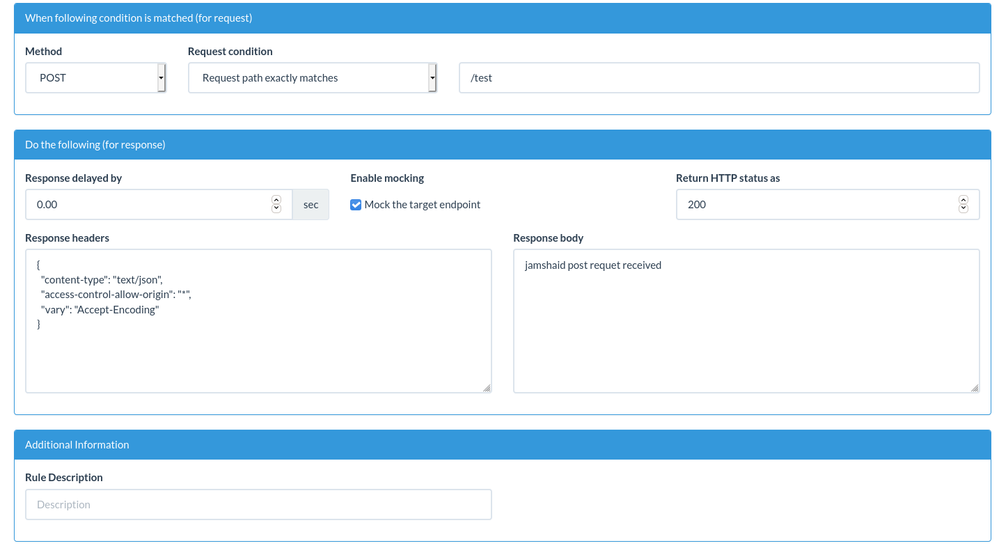Click the Method field label
Image resolution: width=999 pixels, height=553 pixels.
(x=43, y=51)
